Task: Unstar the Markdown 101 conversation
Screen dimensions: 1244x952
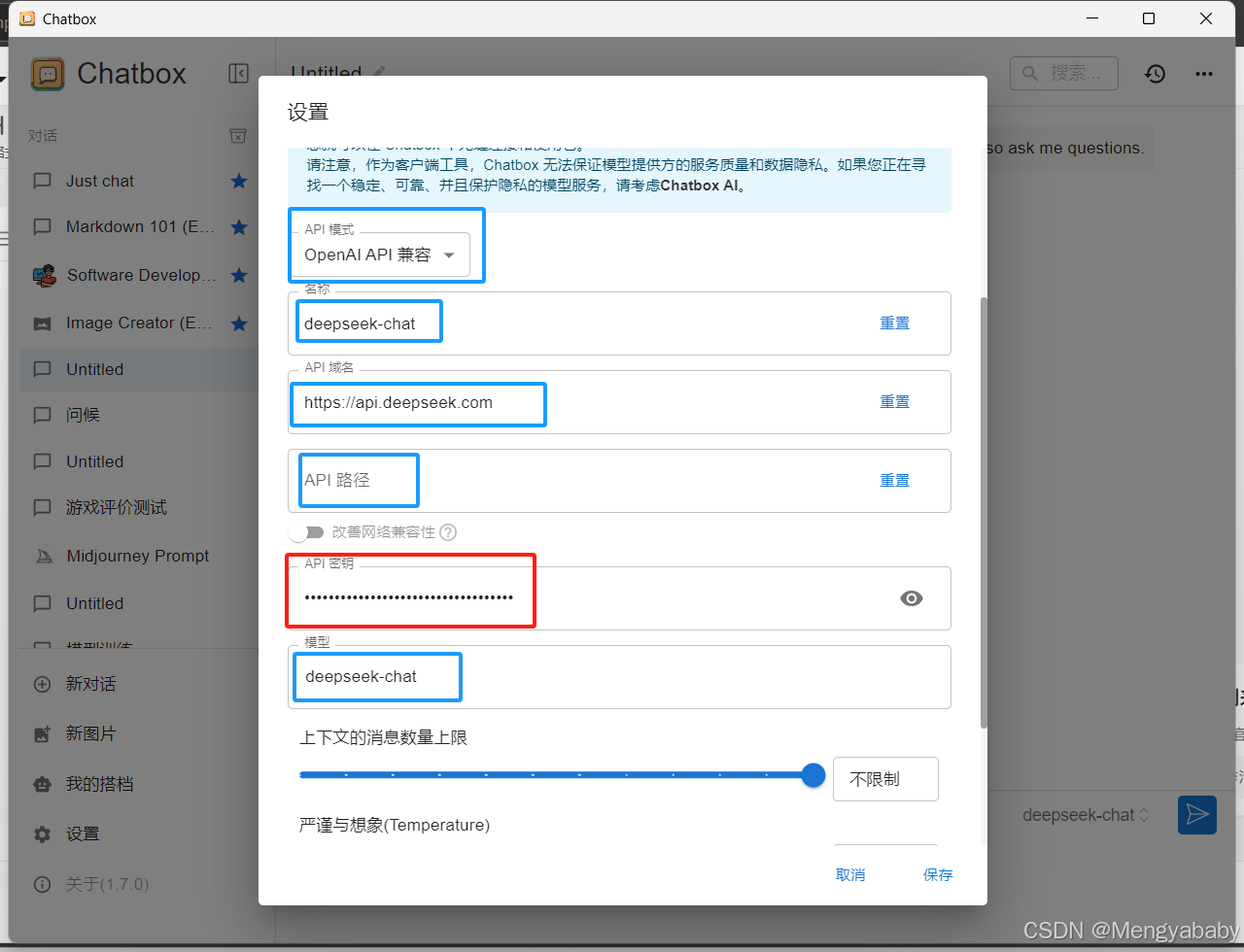Action: coord(239,226)
